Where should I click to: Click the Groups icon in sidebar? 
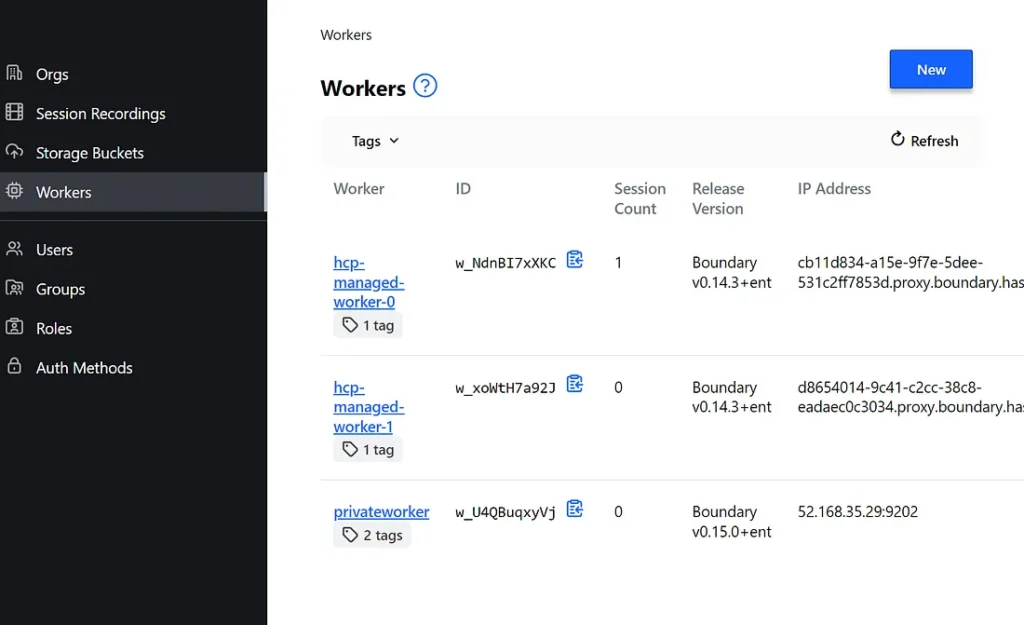pyautogui.click(x=14, y=287)
